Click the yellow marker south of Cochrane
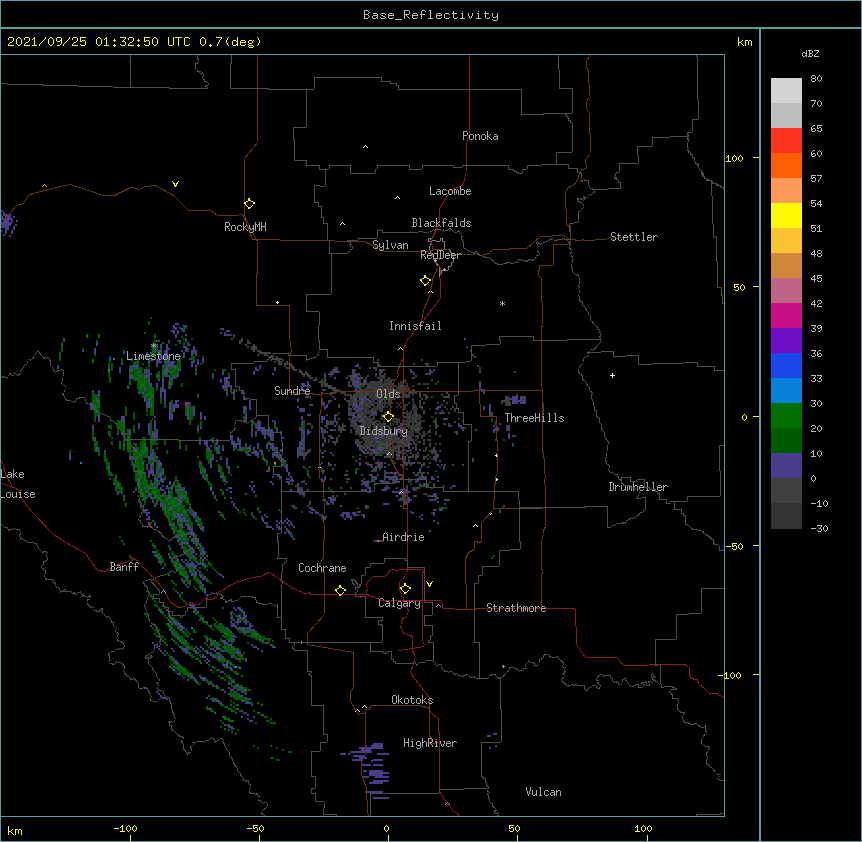This screenshot has width=862, height=842. pos(340,590)
